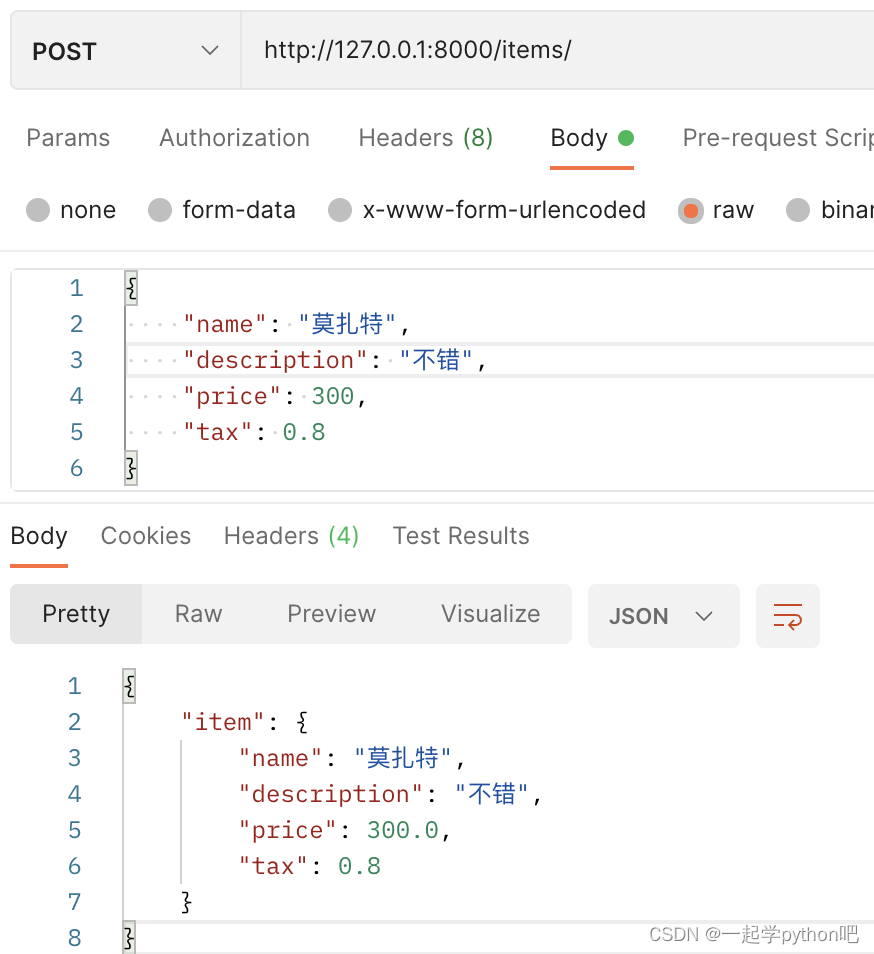This screenshot has height=954, width=874.
Task: Switch to the Params tab
Action: (x=68, y=138)
